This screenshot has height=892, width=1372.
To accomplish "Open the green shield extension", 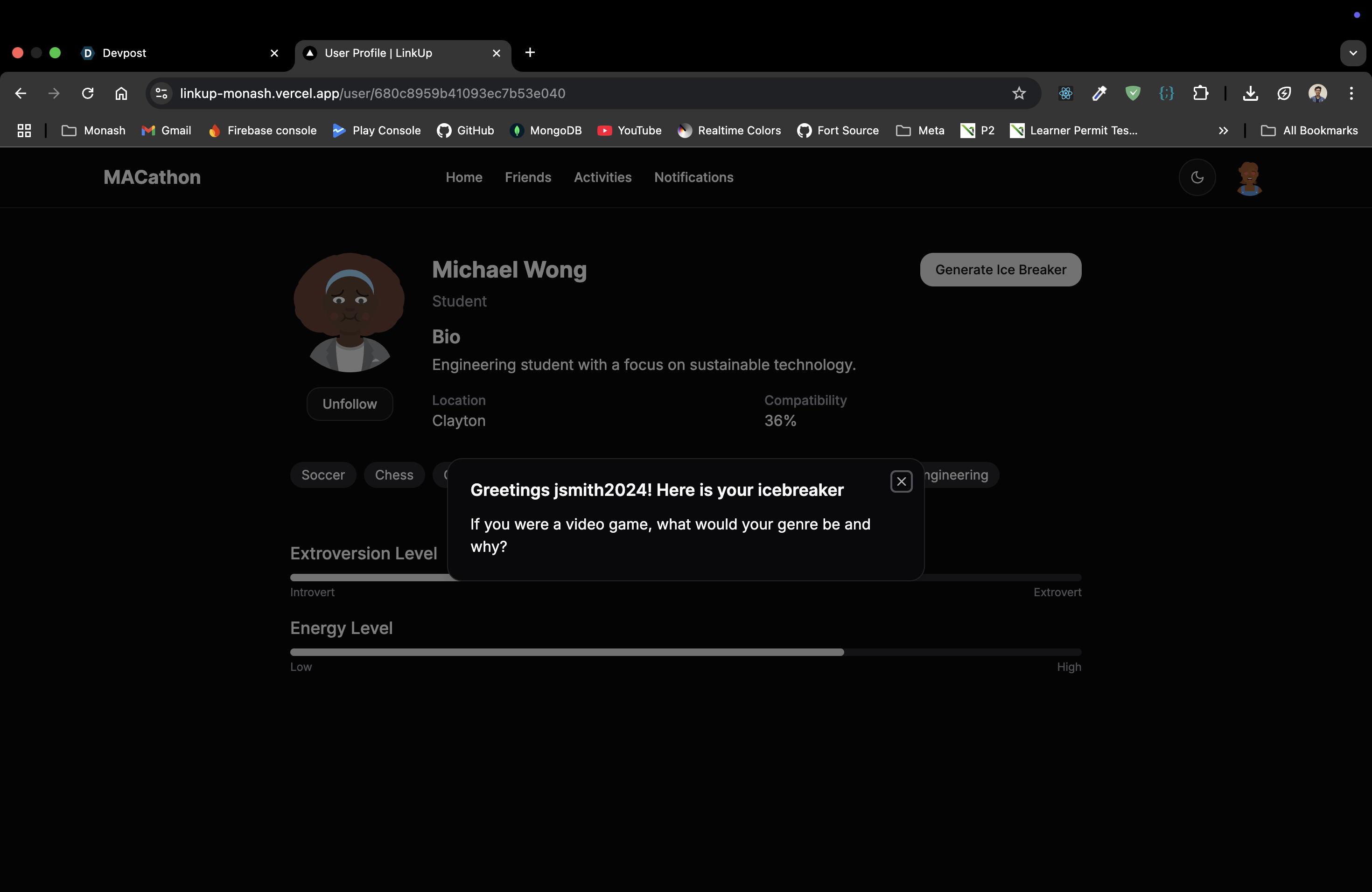I will click(x=1132, y=93).
